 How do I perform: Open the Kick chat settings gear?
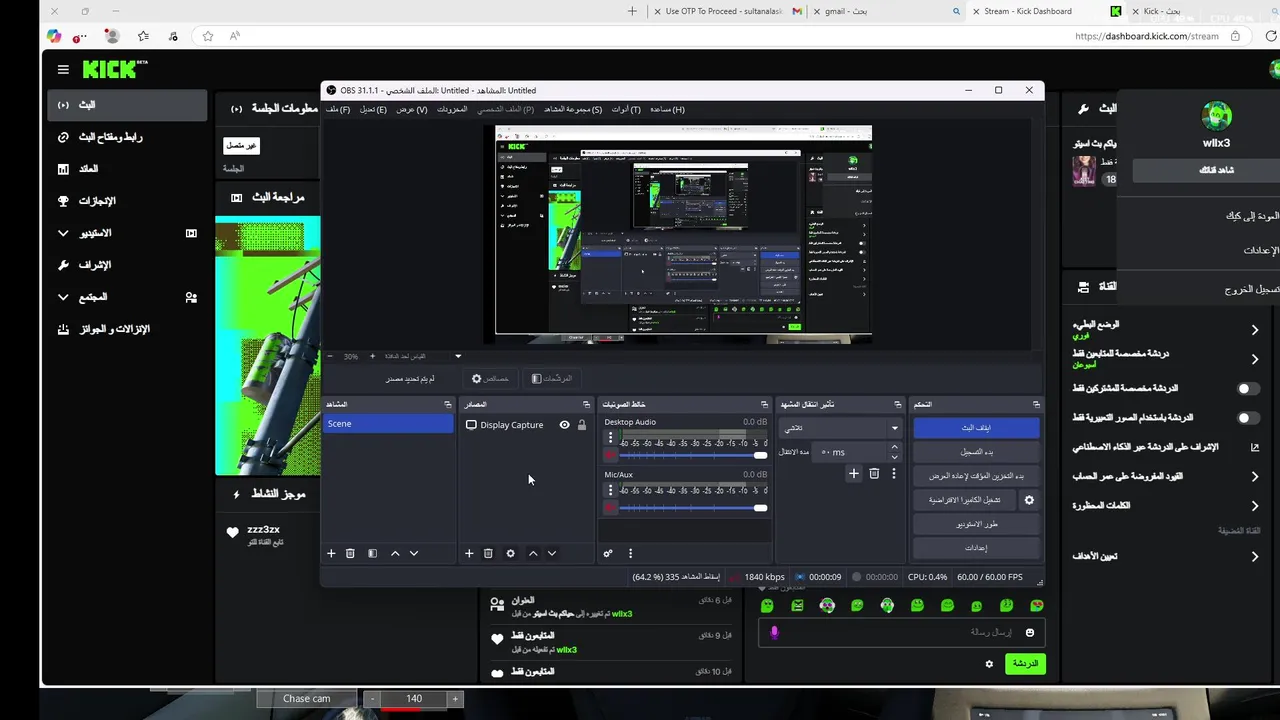[989, 664]
